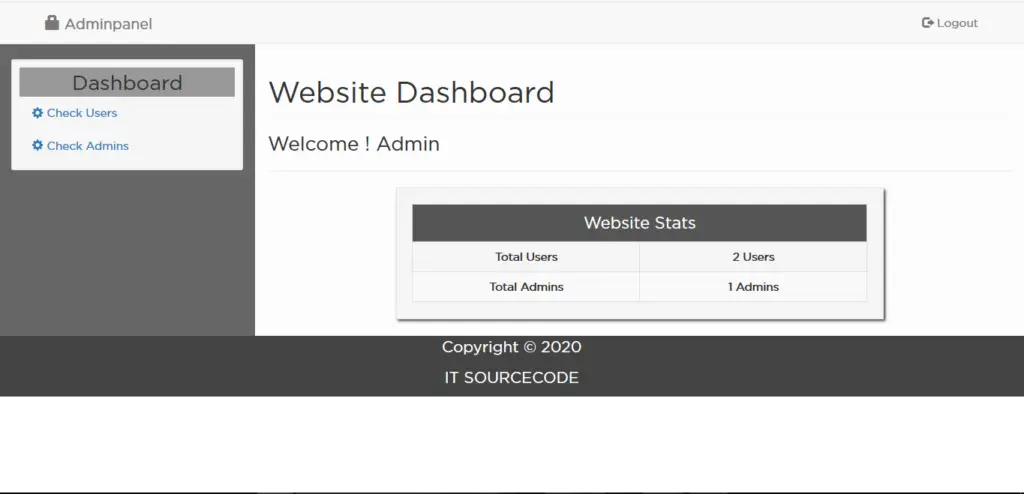The width and height of the screenshot is (1024, 494).
Task: Click the gear icon next to Check Users
Action: pyautogui.click(x=38, y=113)
